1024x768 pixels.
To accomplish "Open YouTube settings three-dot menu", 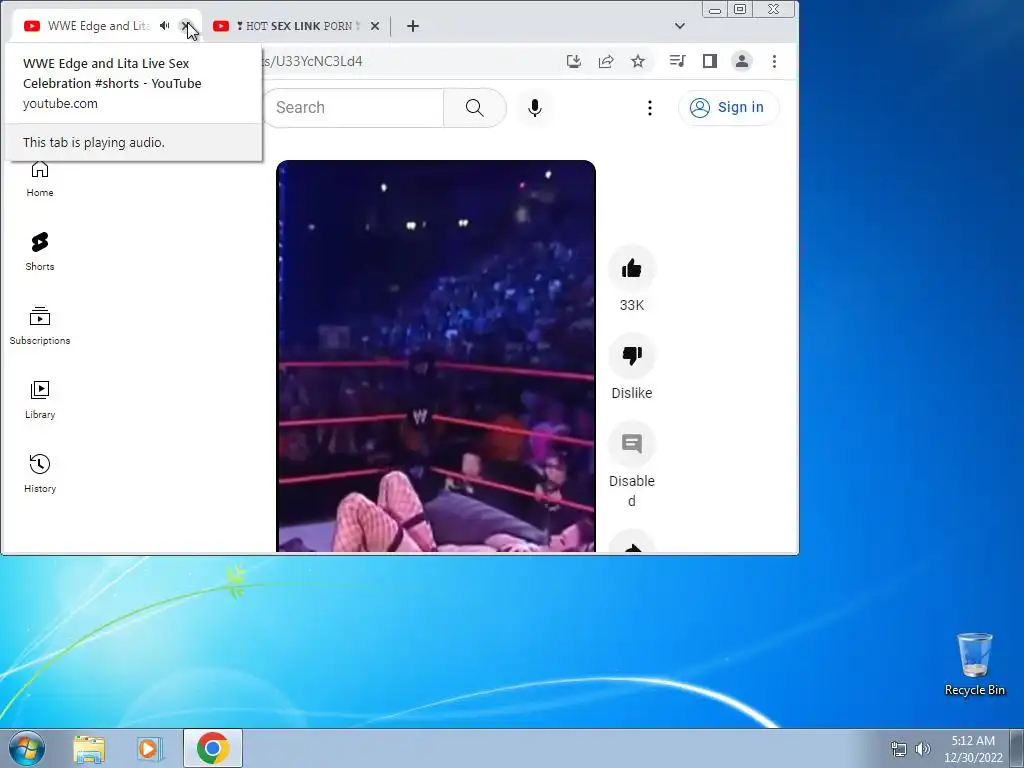I will [x=649, y=108].
